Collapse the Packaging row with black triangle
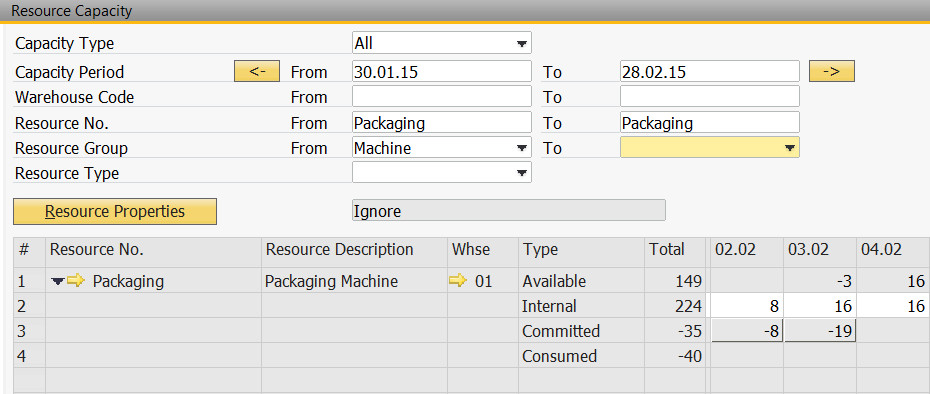 [57, 281]
